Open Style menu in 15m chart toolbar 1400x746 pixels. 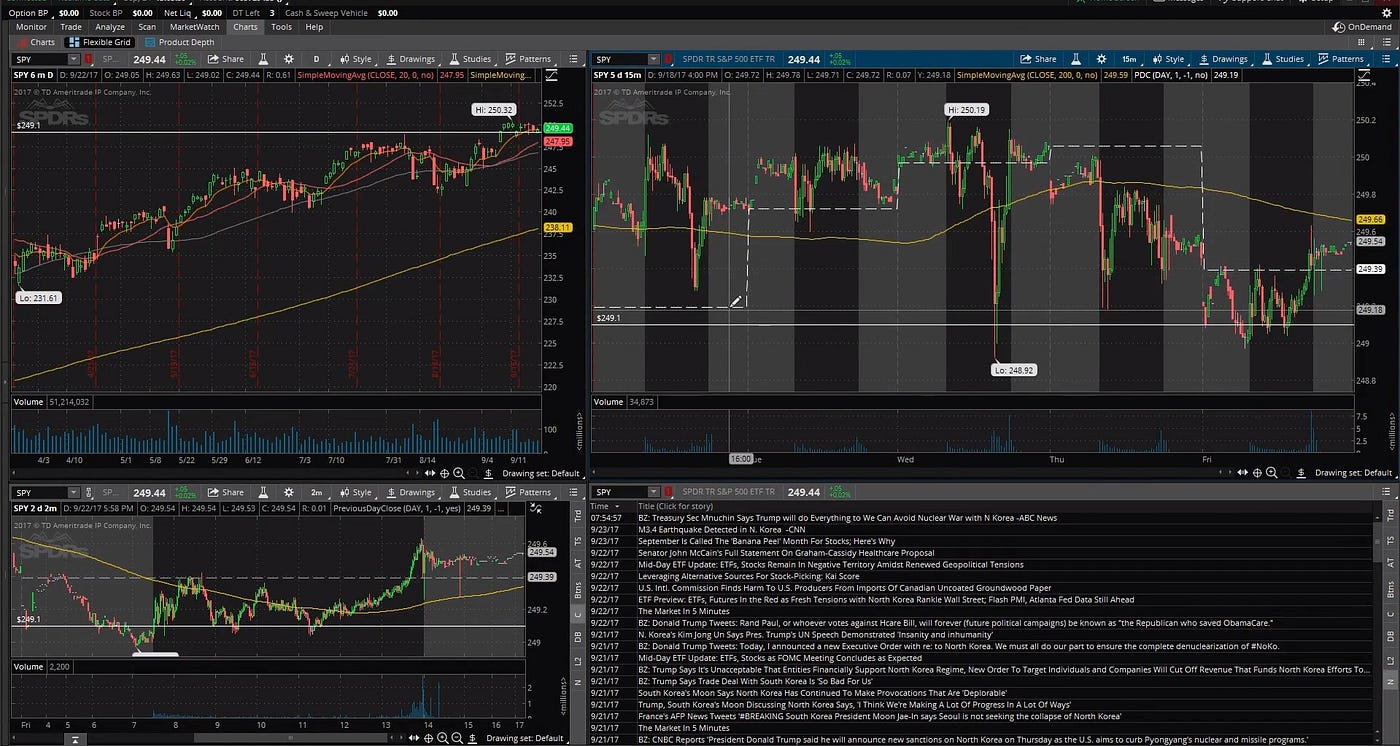pyautogui.click(x=1167, y=59)
